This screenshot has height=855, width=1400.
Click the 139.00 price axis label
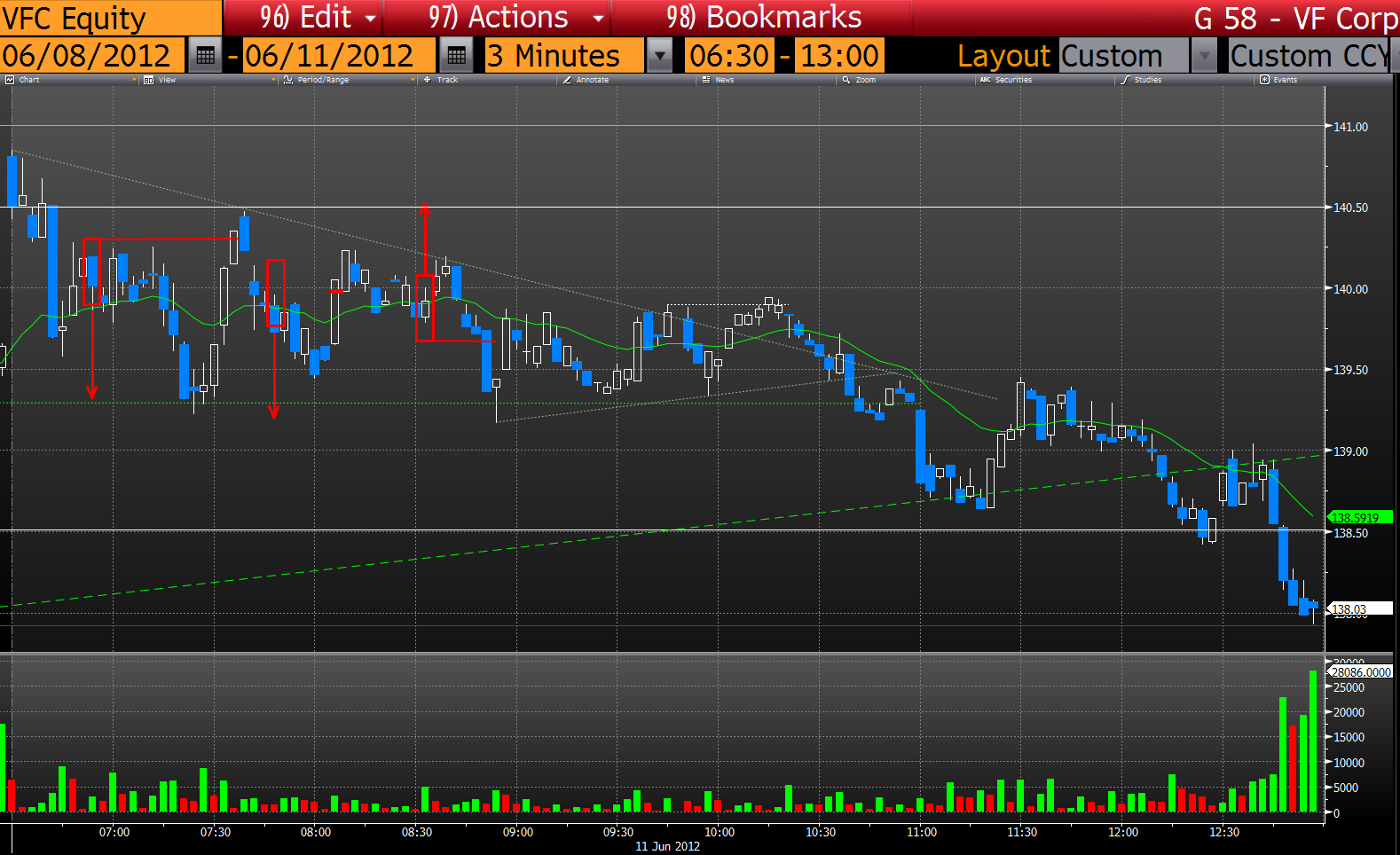click(1351, 451)
